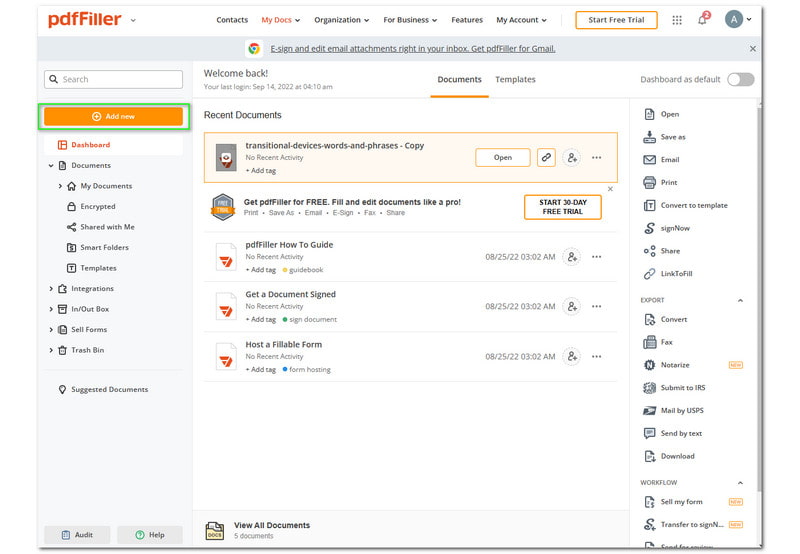The image size is (800, 554).
Task: Click Features in top navigation
Action: pyautogui.click(x=467, y=20)
